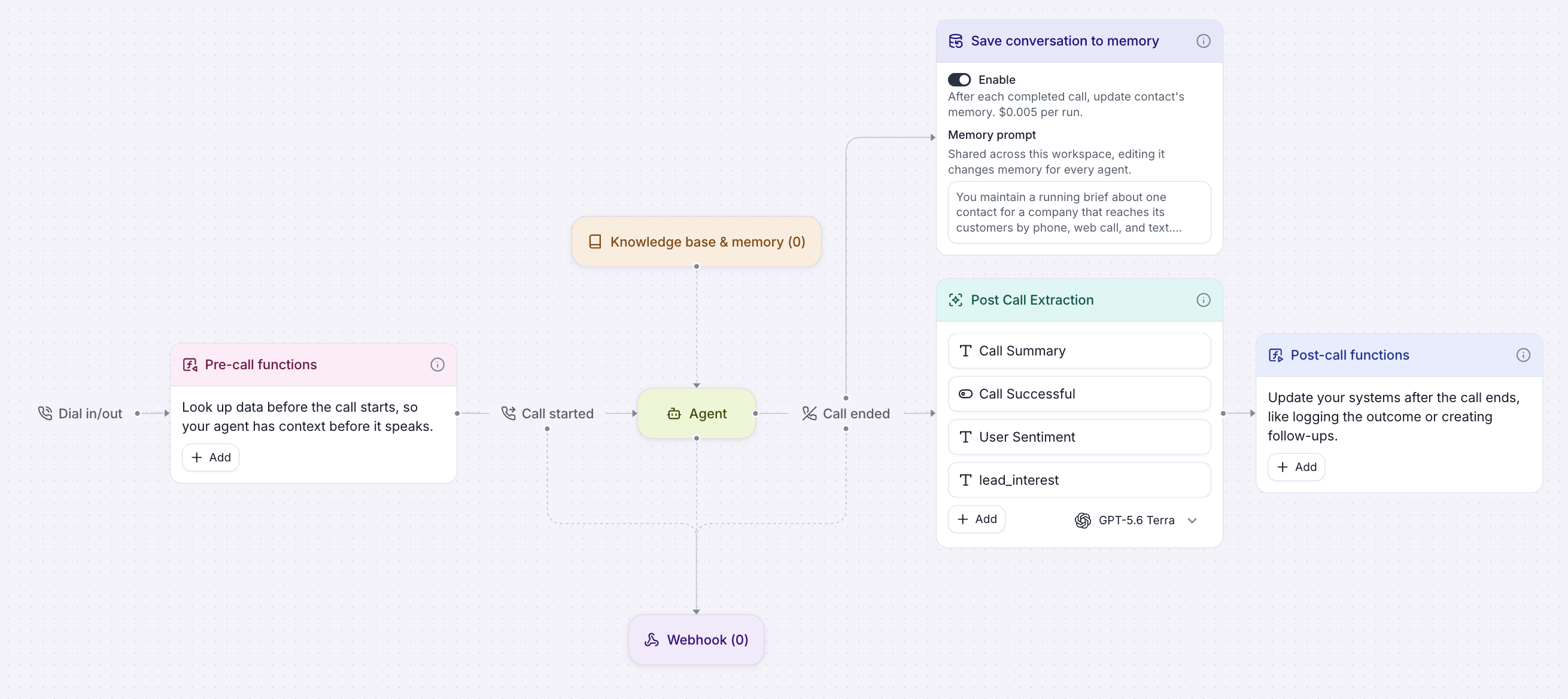Edit the memory prompt text box

click(x=1078, y=212)
